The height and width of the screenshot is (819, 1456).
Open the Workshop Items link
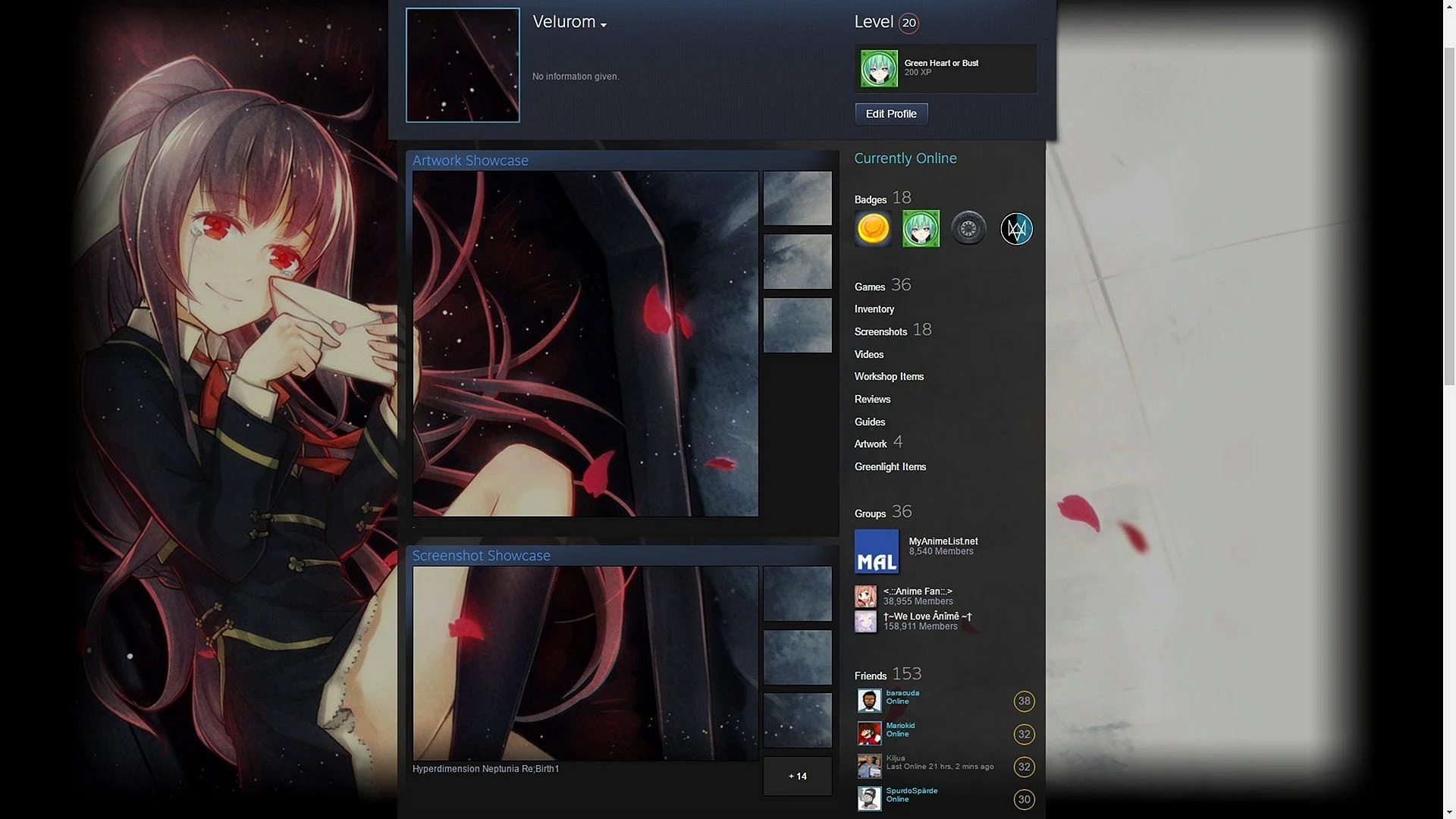click(x=889, y=377)
